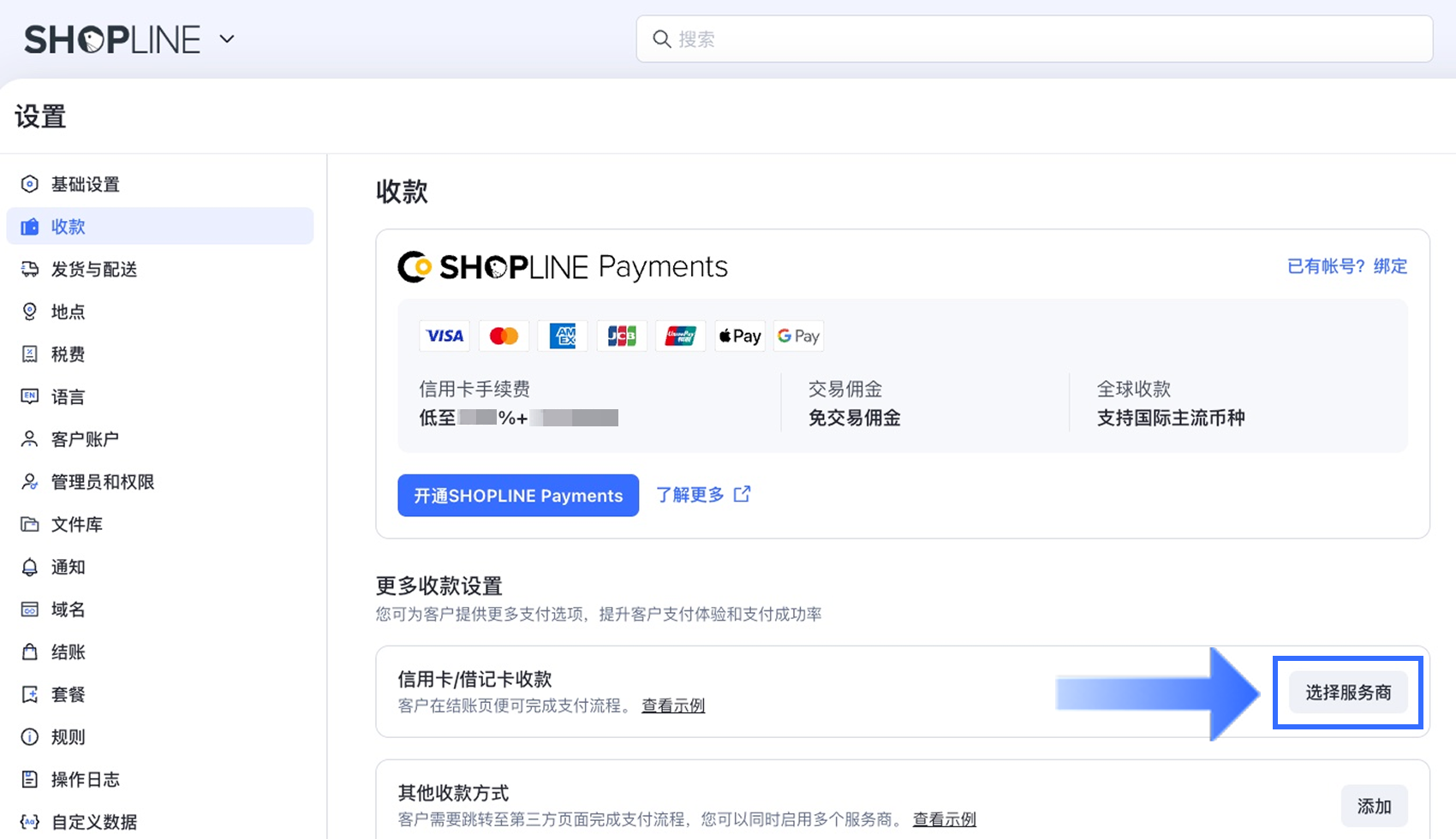Click 开通SHOPLINE Payments button
This screenshot has height=839, width=1456.
518,495
